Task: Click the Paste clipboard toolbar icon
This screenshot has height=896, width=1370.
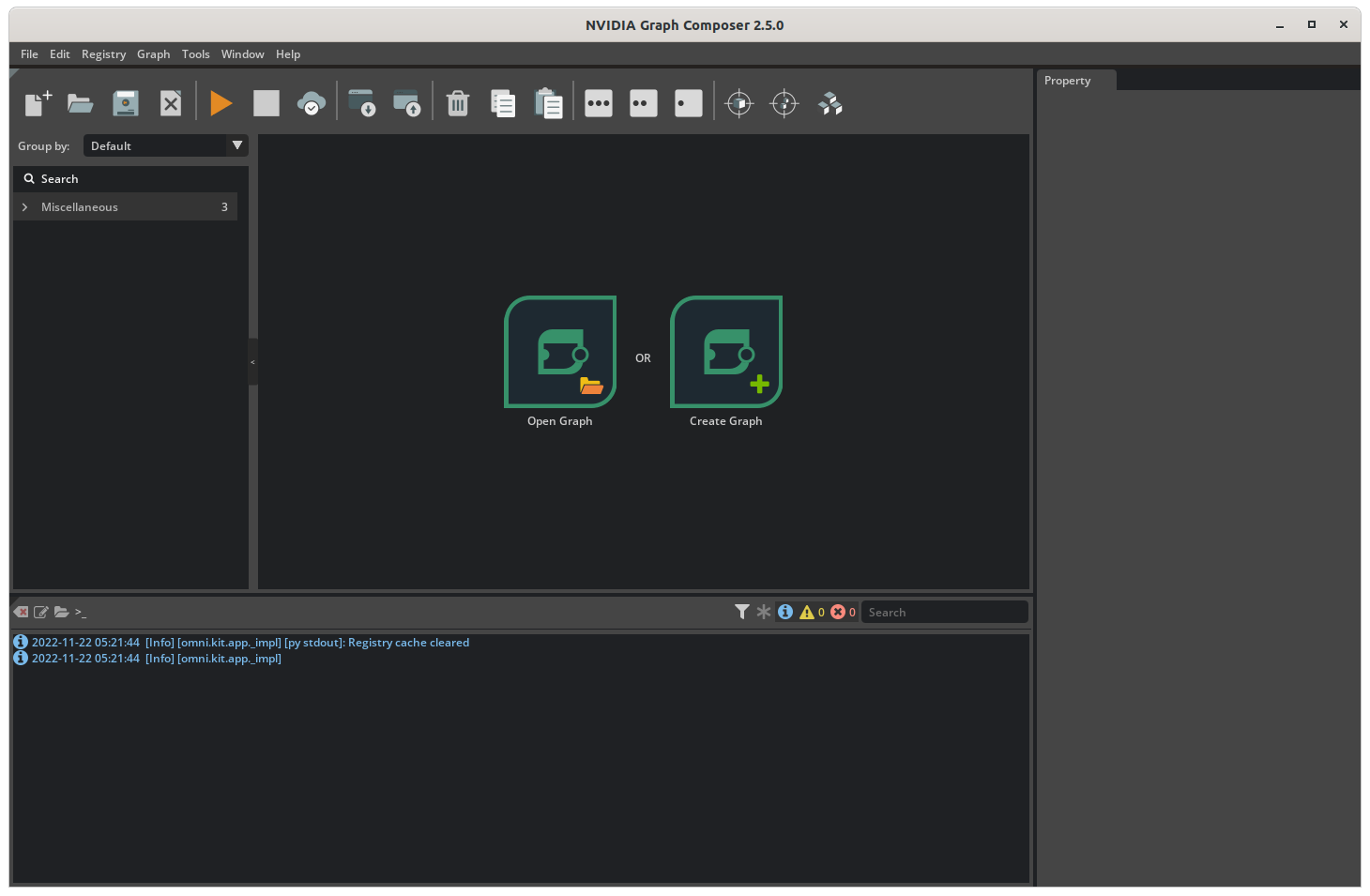Action: click(548, 103)
